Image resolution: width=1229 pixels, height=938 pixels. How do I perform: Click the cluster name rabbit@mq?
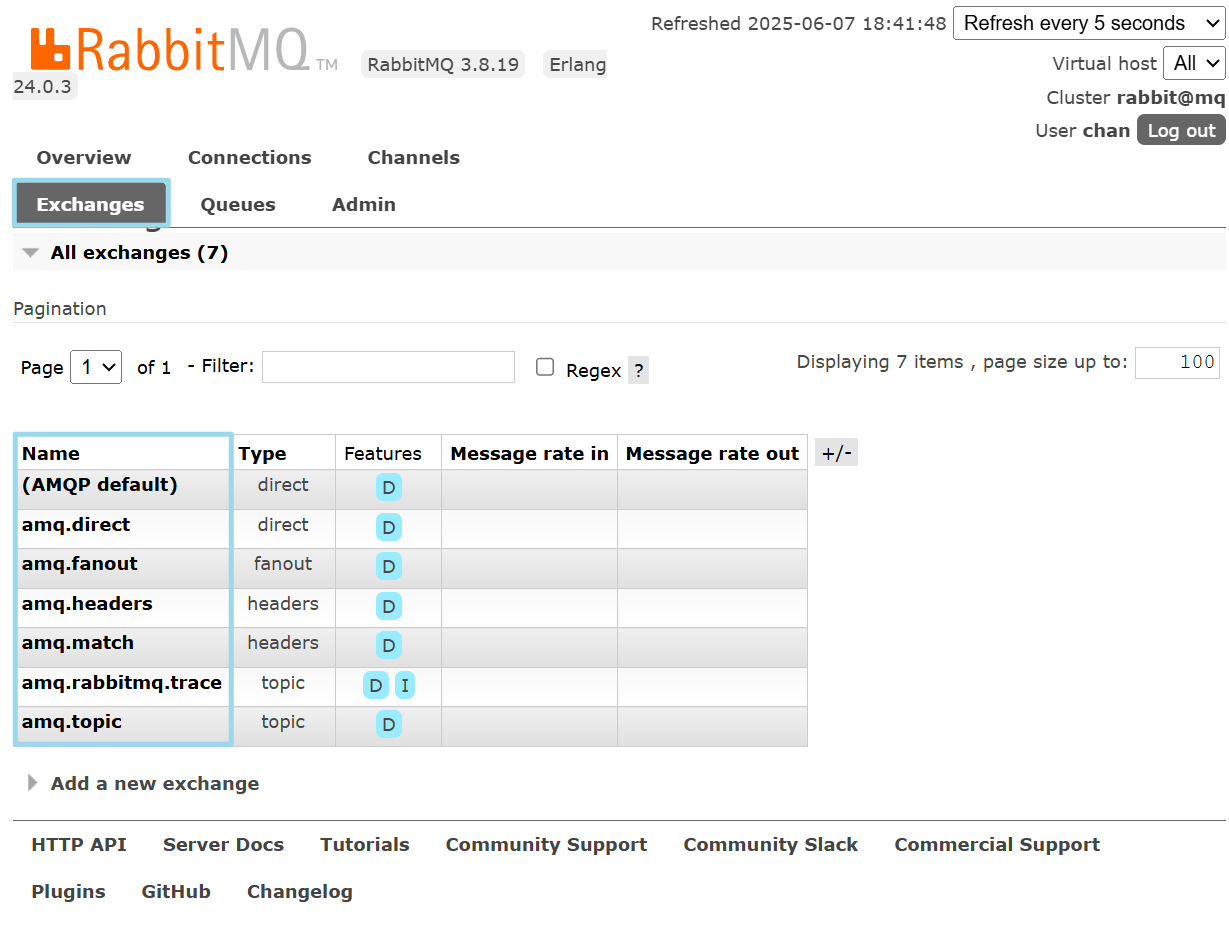click(x=1171, y=98)
